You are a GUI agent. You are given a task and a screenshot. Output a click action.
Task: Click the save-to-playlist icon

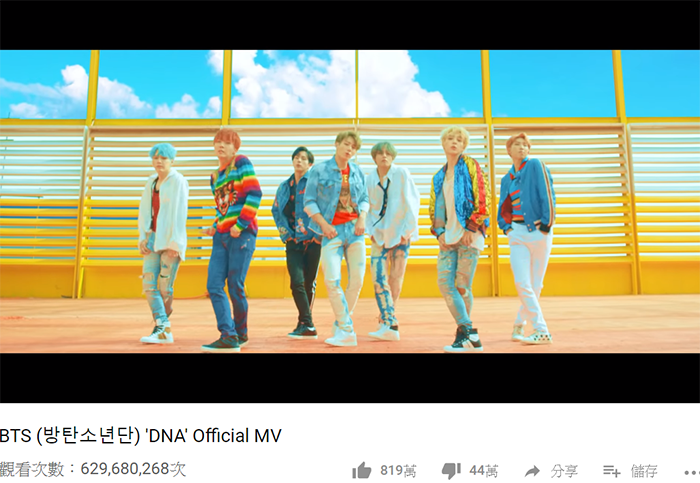612,471
